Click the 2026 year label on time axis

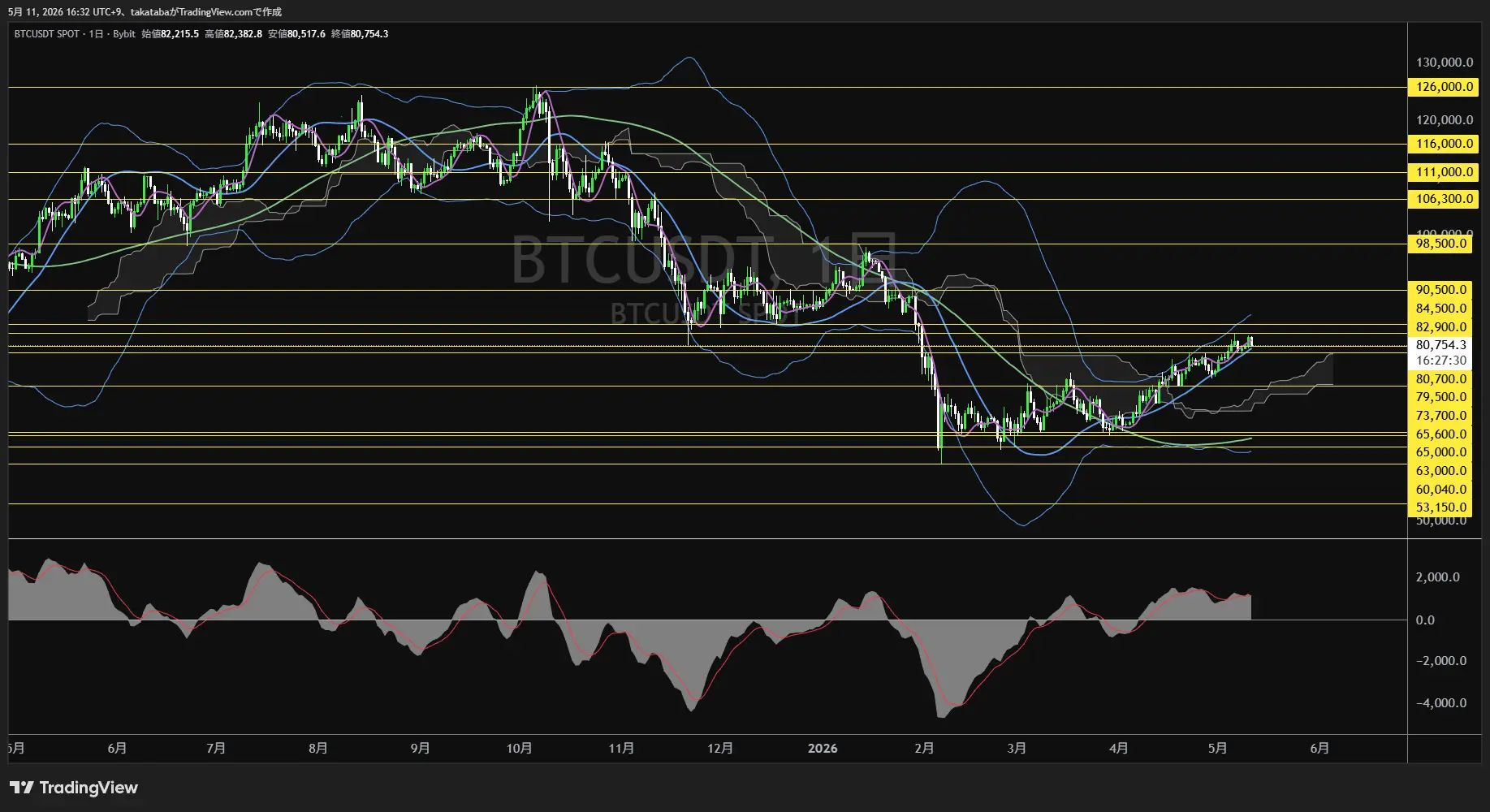point(823,749)
